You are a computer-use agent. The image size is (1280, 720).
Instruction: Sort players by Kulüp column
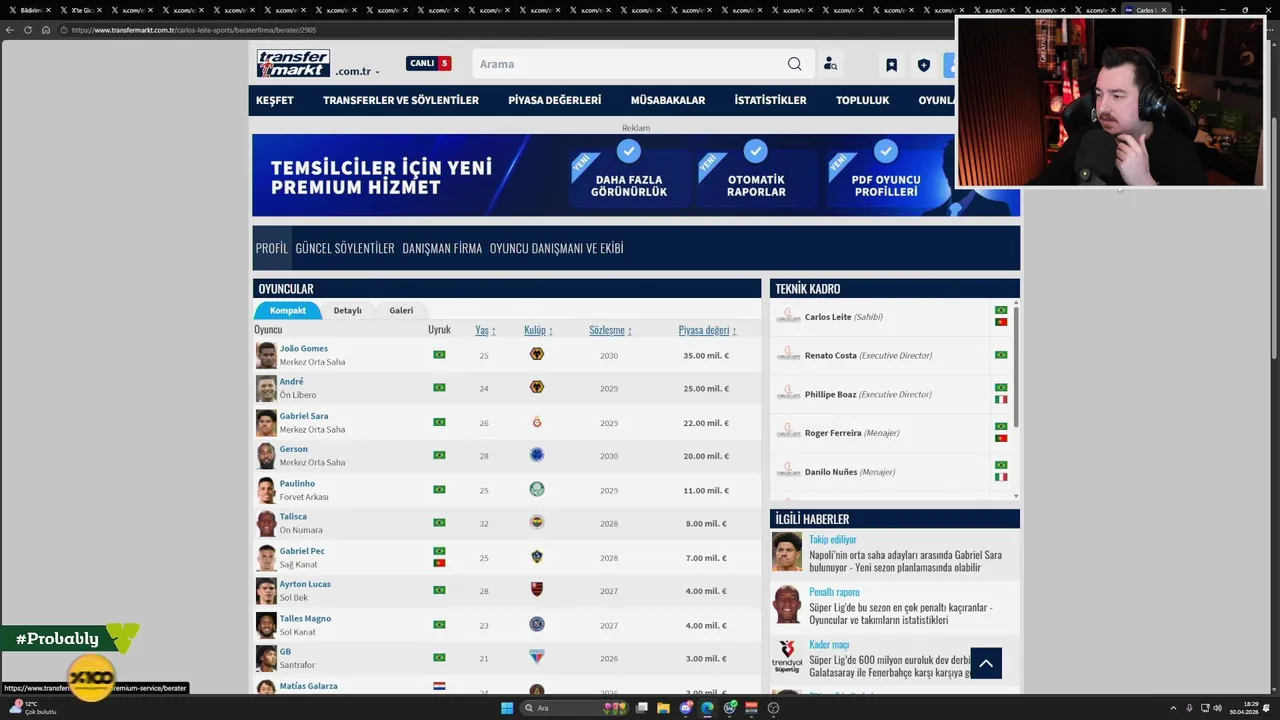(x=538, y=330)
